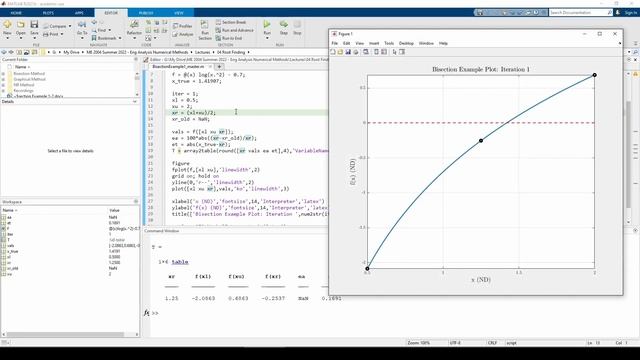This screenshot has width=640, height=360.
Task: Click the Go To icon
Action: point(82,25)
